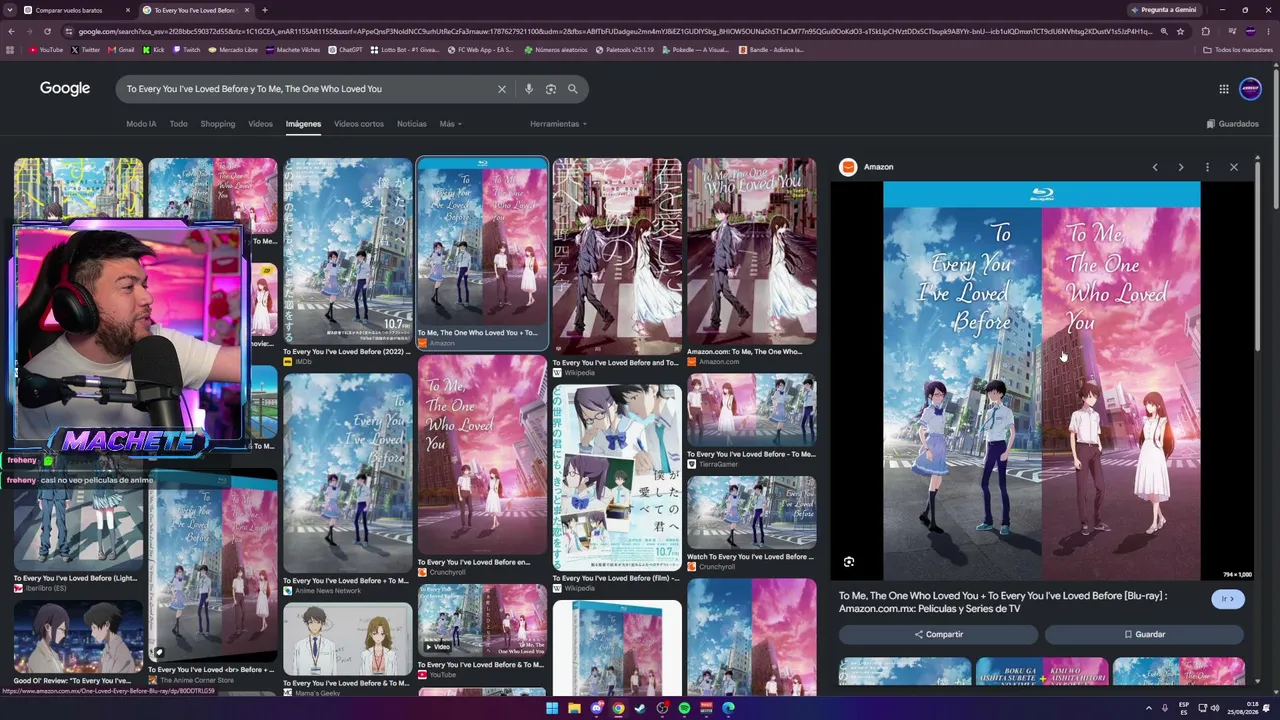Reload the current page
This screenshot has width=1280, height=720.
point(47,31)
